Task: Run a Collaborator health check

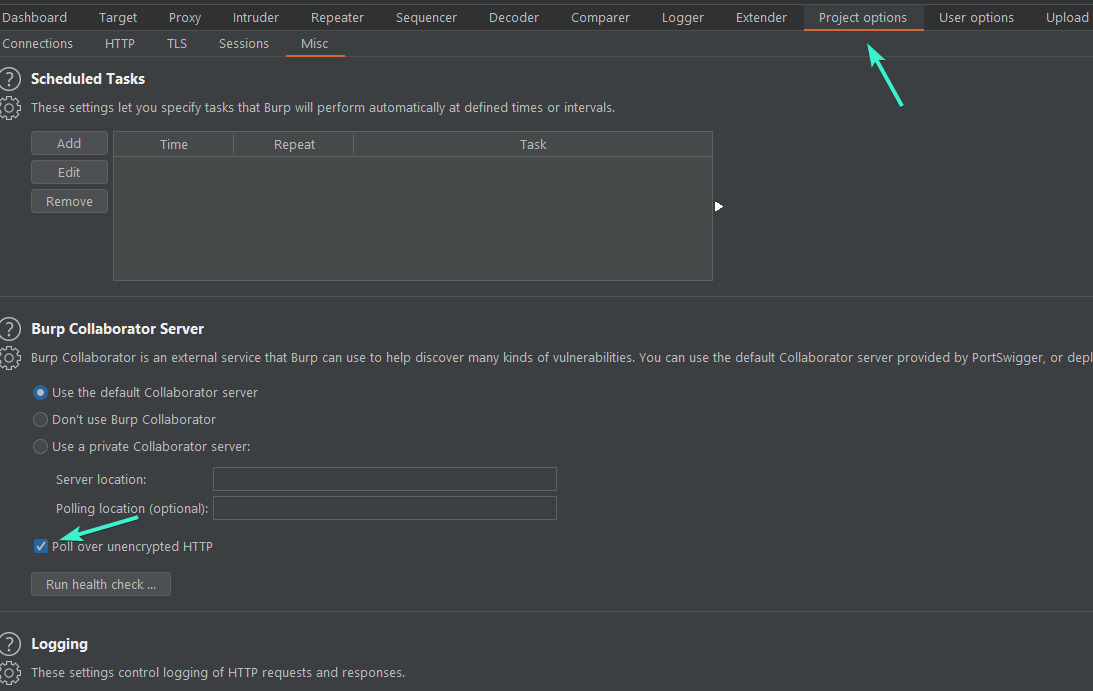Action: 100,584
